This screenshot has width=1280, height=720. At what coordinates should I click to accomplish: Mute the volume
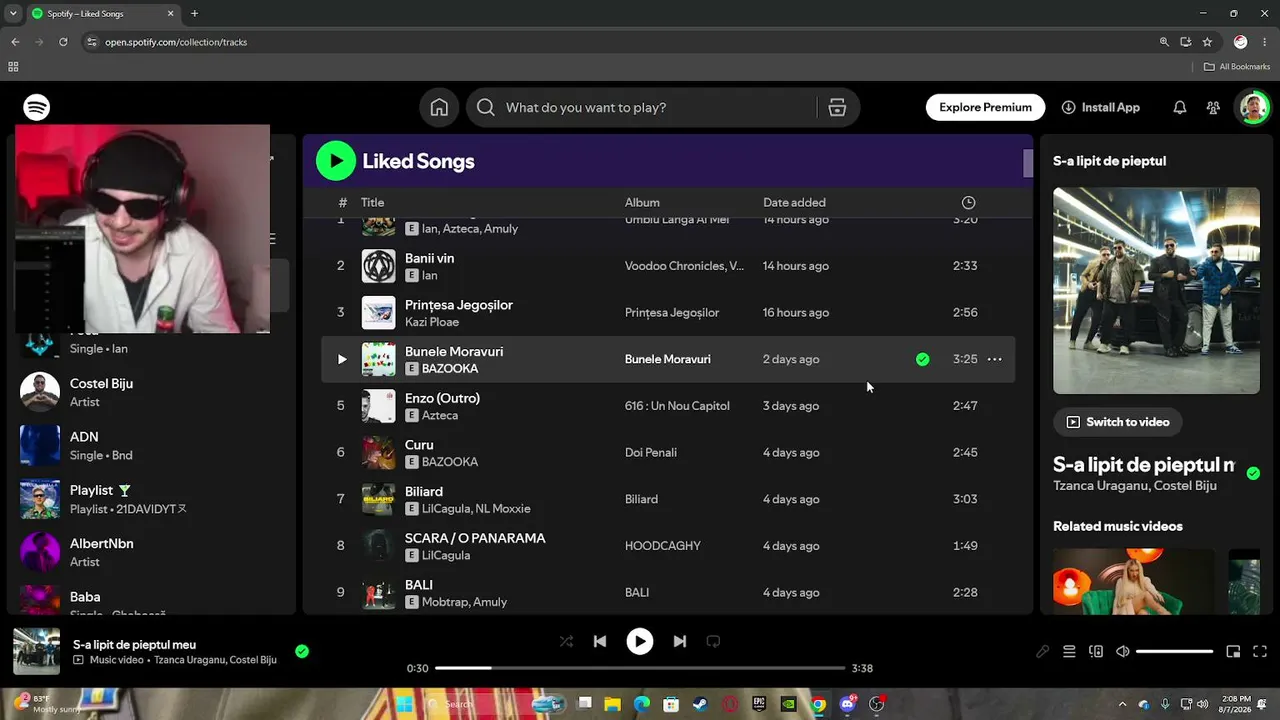click(x=1123, y=652)
